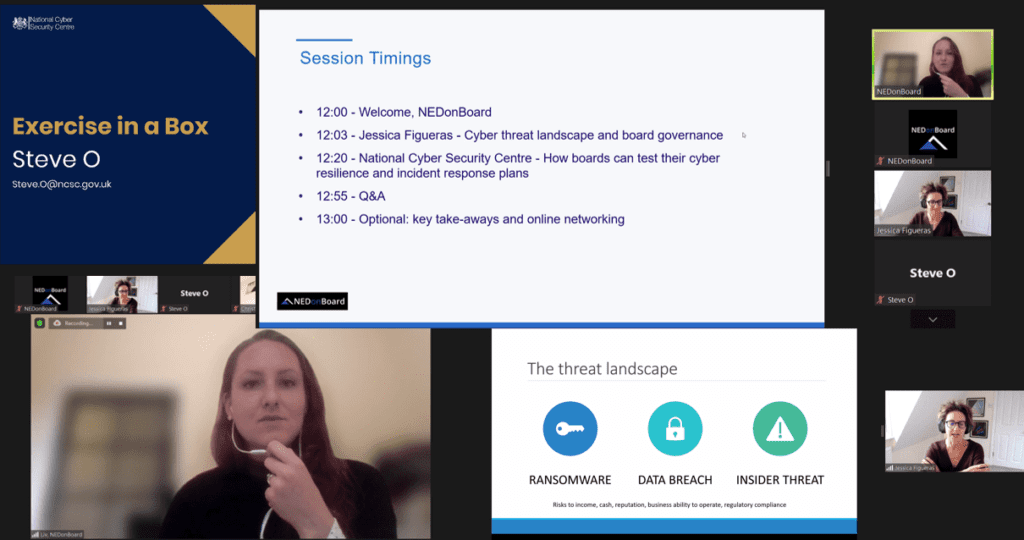Select the NEDonBoard logo tile in the right sidebar
This screenshot has height=540, width=1024.
tap(933, 135)
